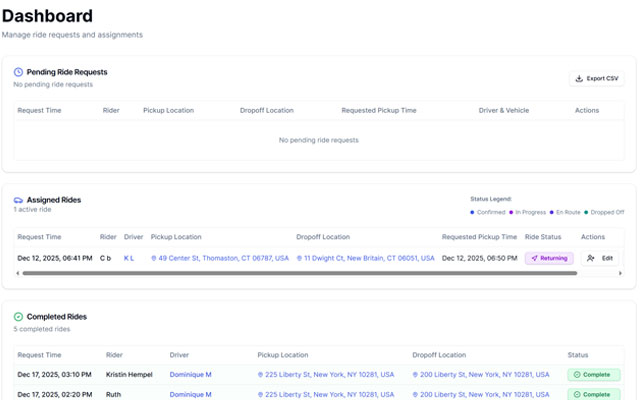Click the Confirmed blue legend dot
Viewport: 640px width, 400px height.
coord(472,212)
